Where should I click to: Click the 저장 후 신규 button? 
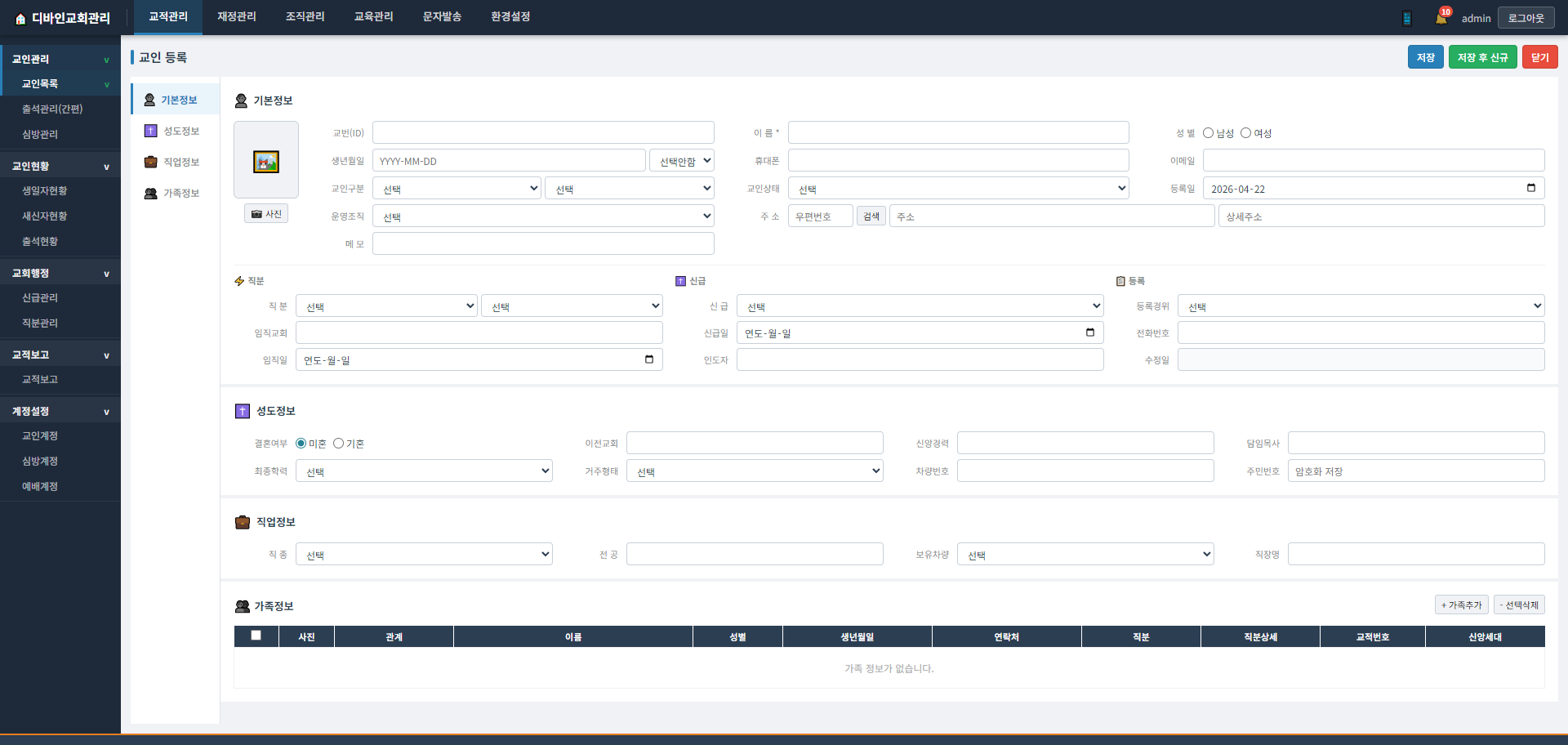1483,57
